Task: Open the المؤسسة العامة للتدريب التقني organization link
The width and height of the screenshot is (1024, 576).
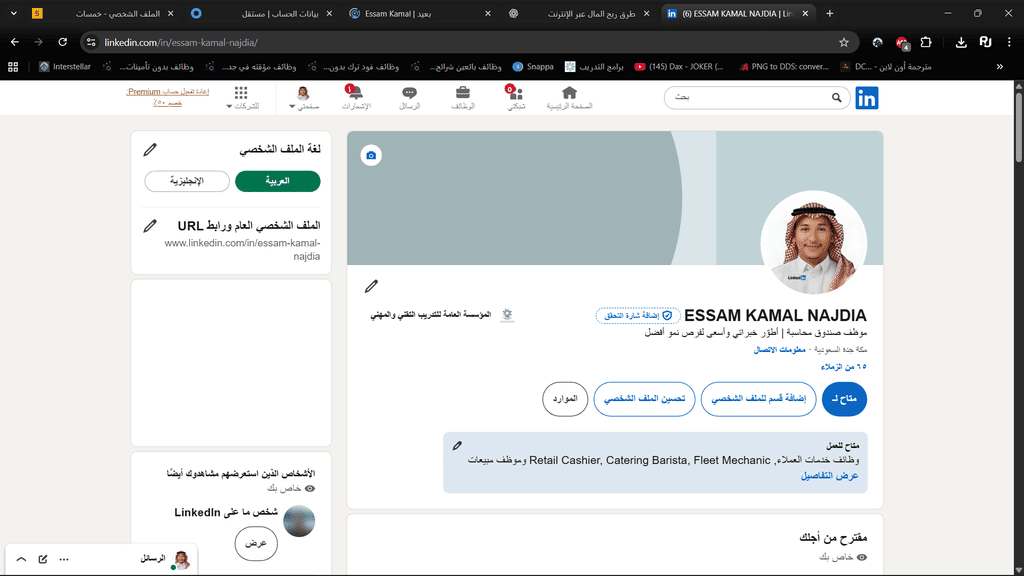Action: [442, 315]
